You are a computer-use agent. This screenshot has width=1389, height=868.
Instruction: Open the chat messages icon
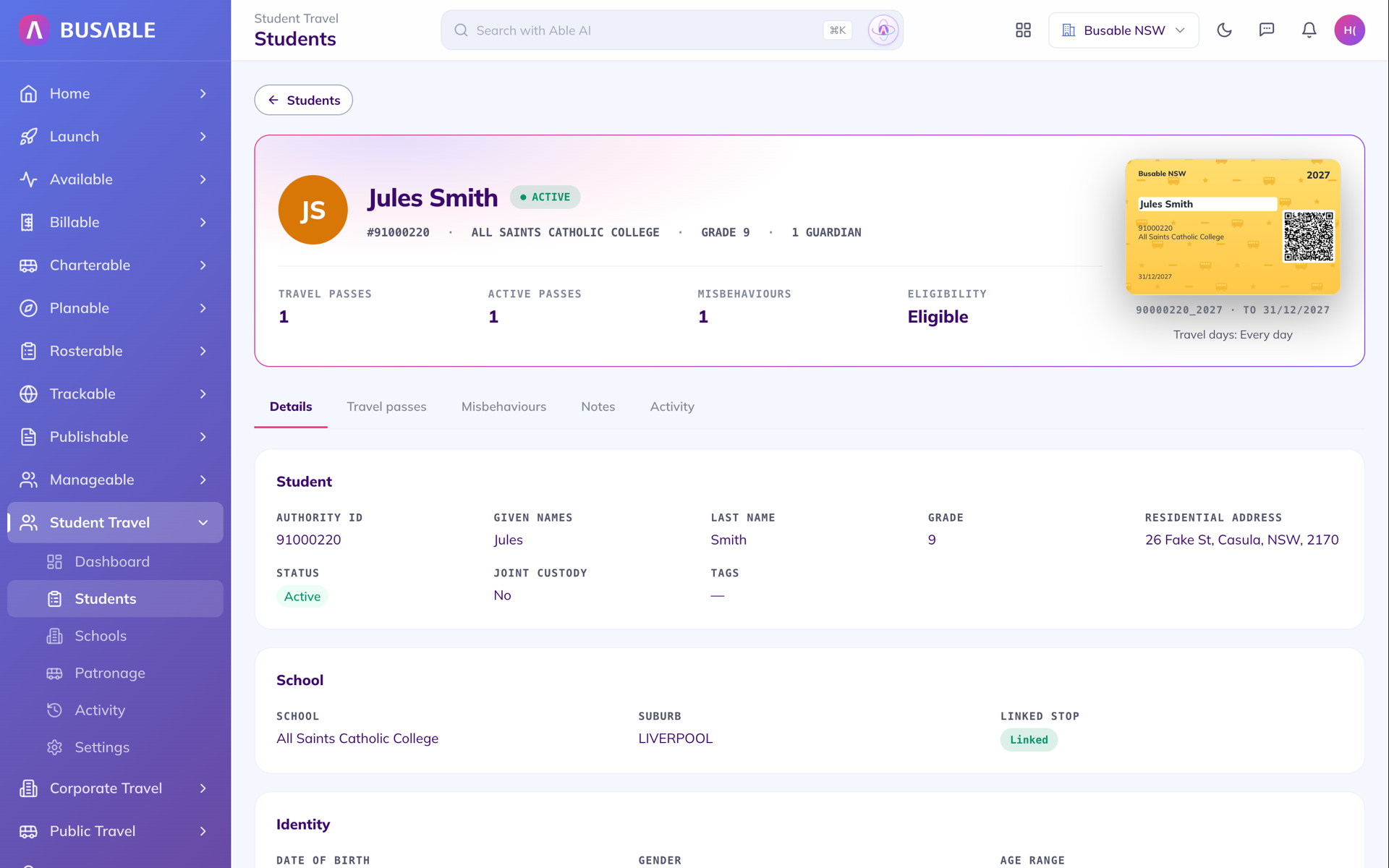1267,30
